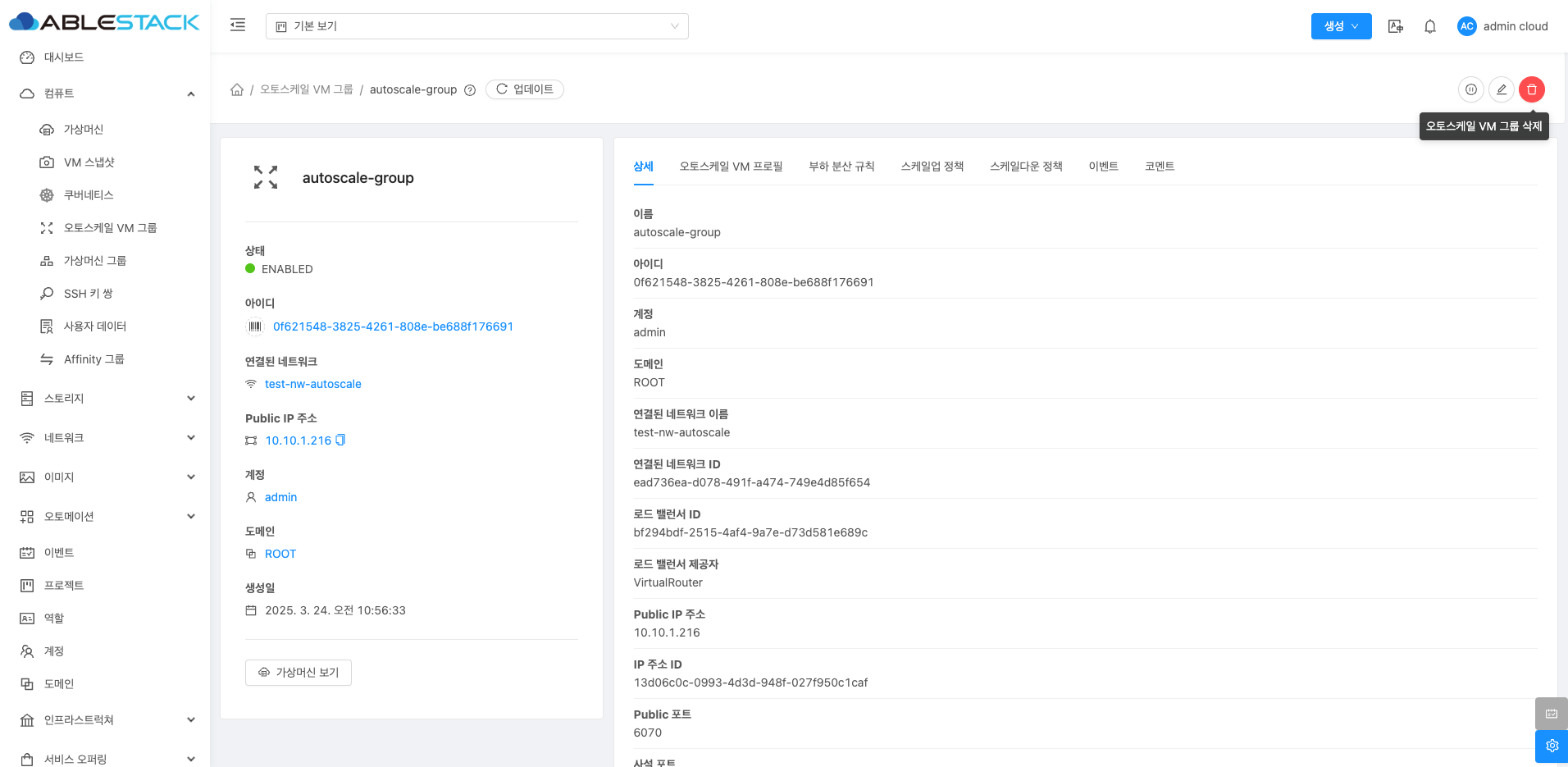Copy the public IP address using copy icon

[x=340, y=441]
